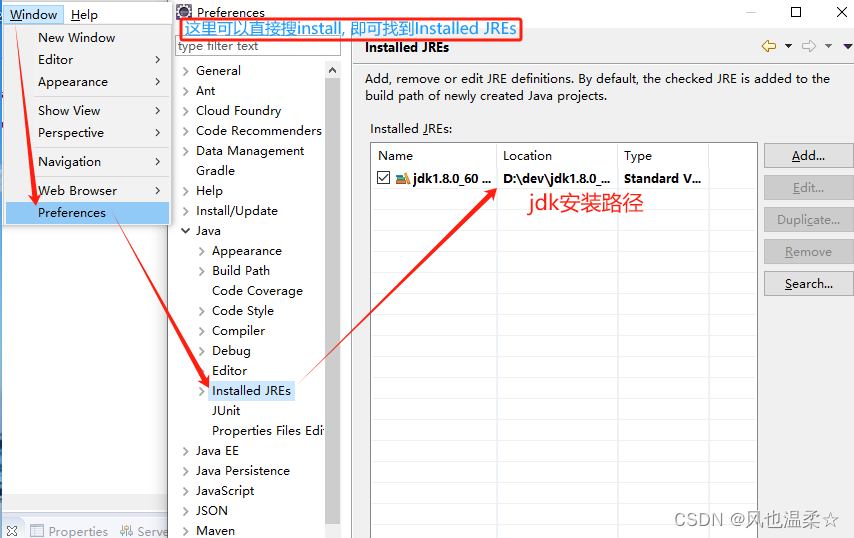Click the Properties tab icon
Viewport: 854px width, 538px height.
[37, 530]
